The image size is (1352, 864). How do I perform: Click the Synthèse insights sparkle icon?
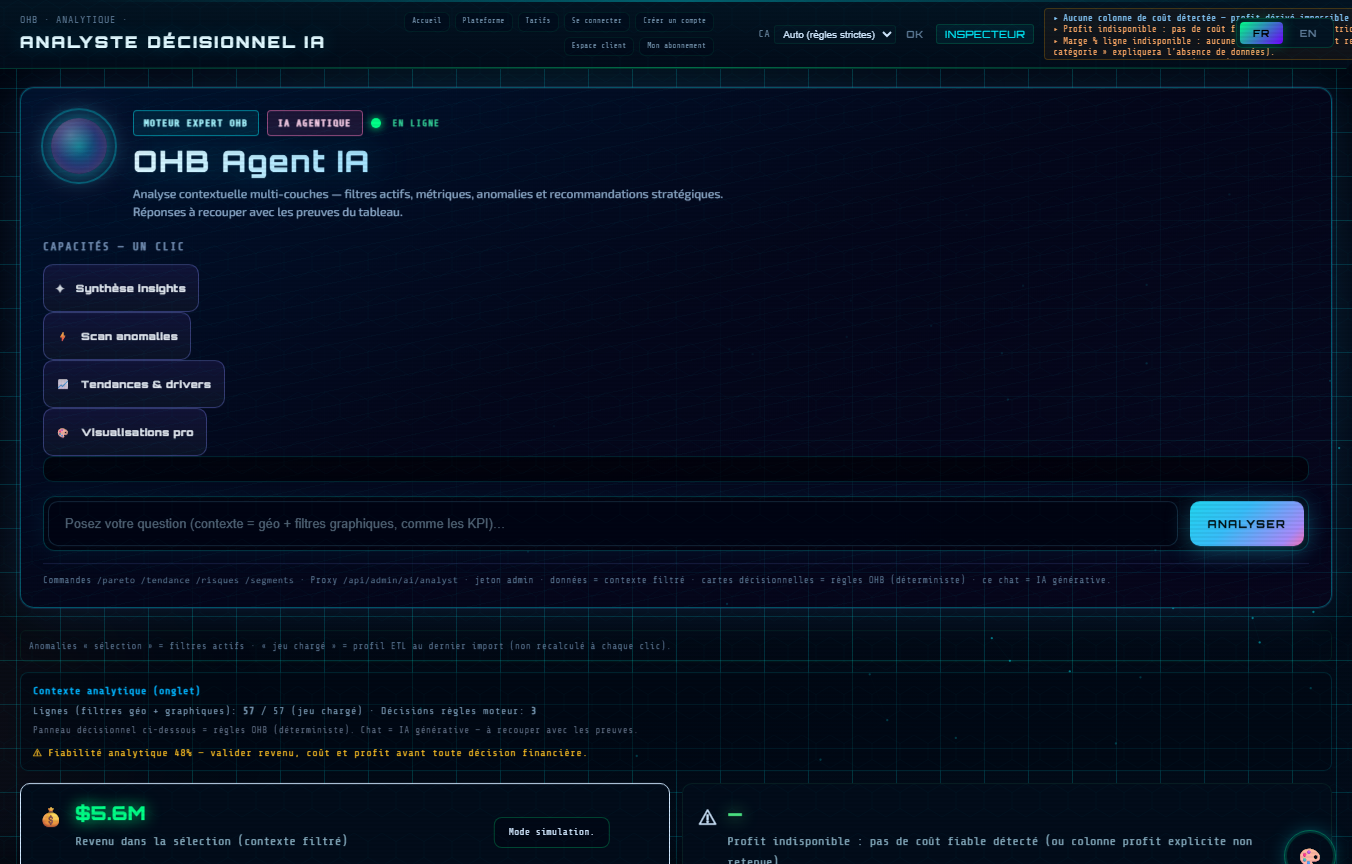[60, 288]
